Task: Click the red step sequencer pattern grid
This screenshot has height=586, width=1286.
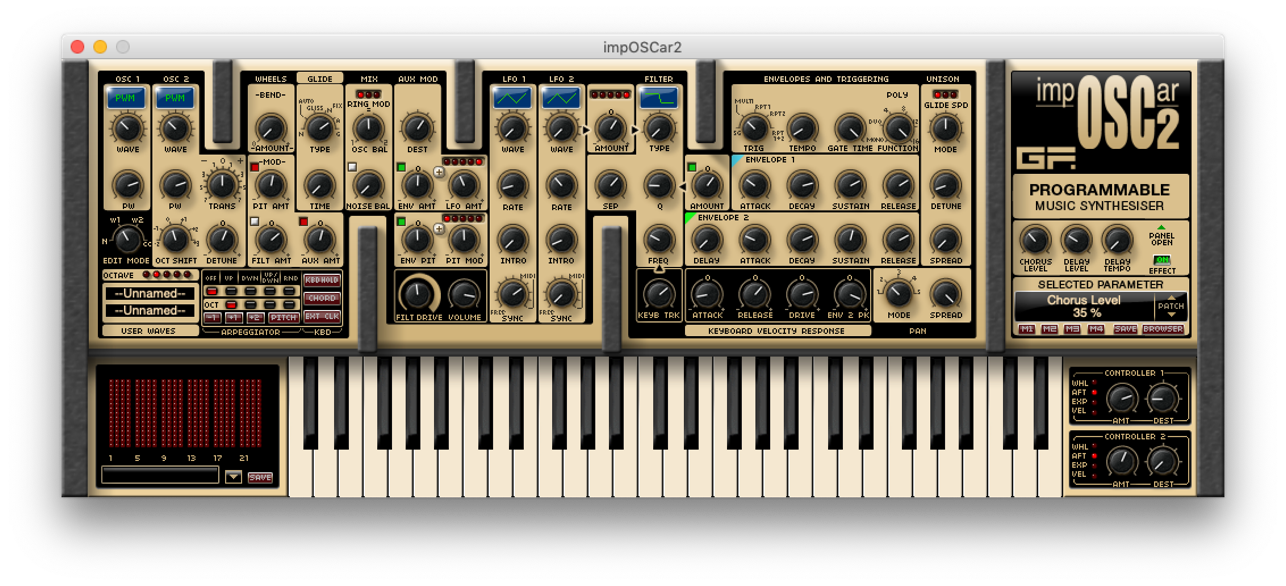Action: pyautogui.click(x=183, y=414)
